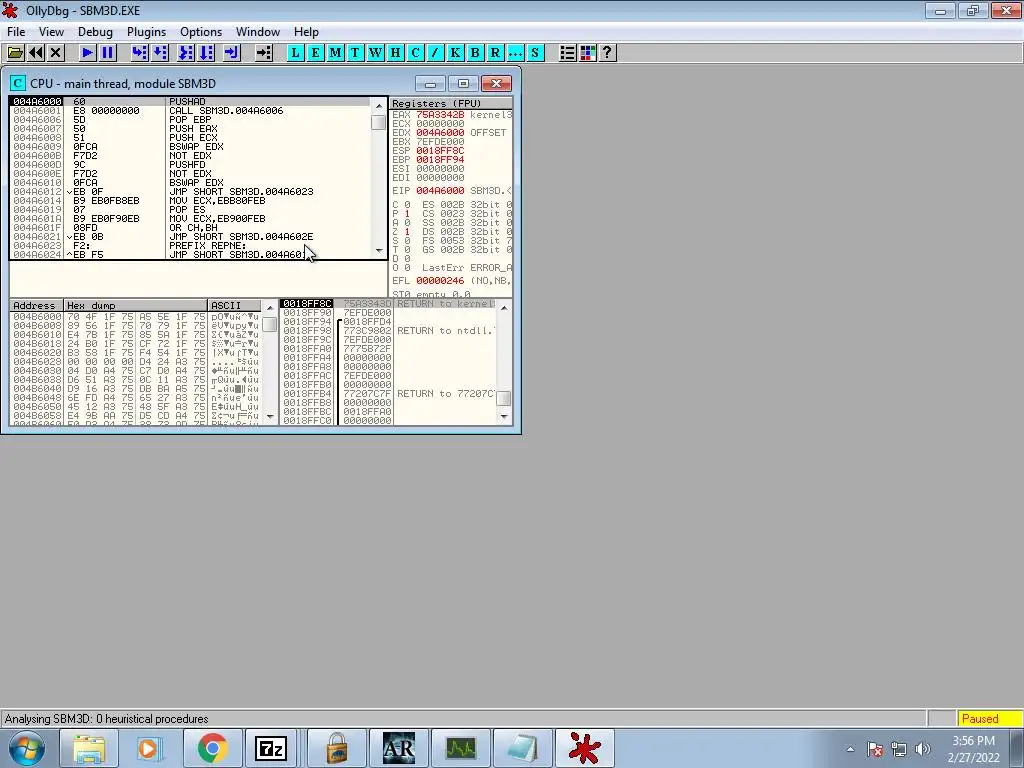Click the Hex dump column header

point(136,305)
